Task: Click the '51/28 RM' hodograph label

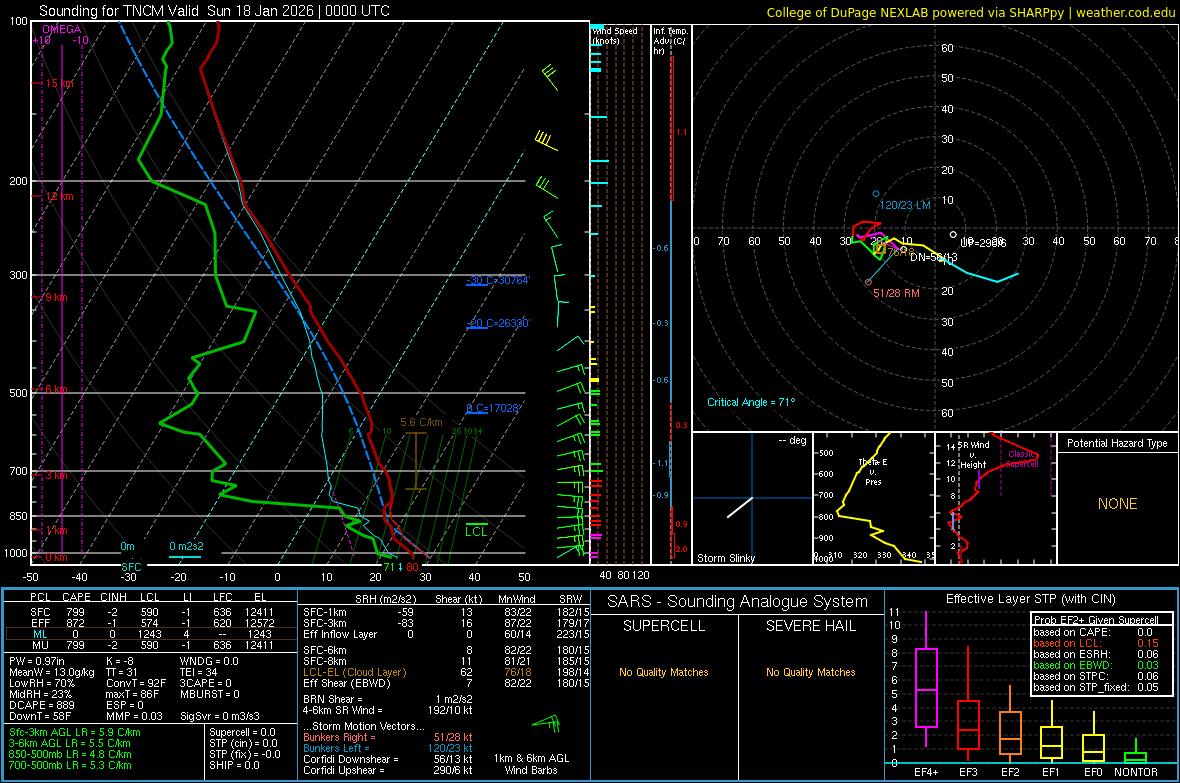Action: (896, 293)
